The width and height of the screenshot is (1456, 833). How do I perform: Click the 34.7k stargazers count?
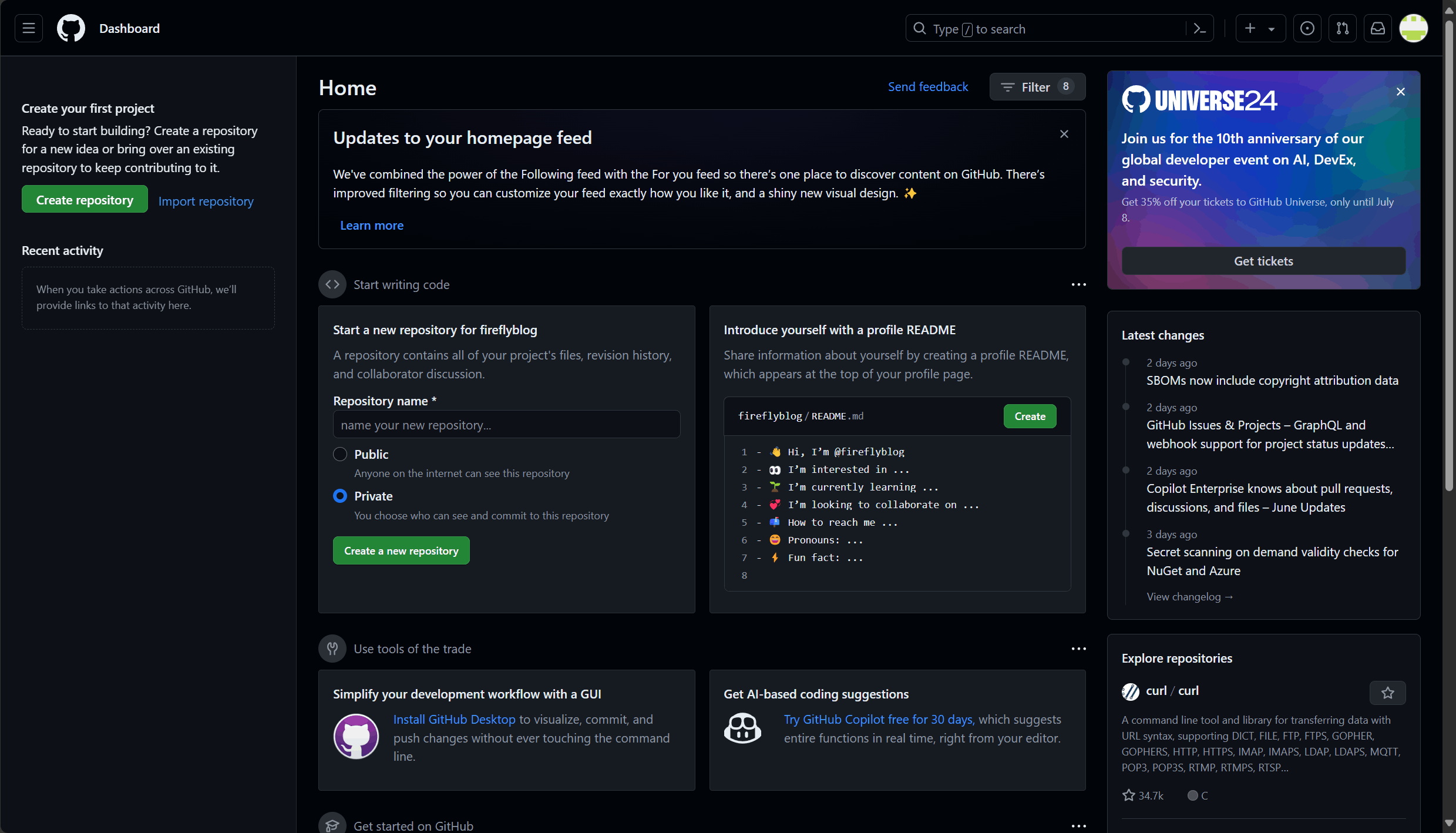(x=1143, y=795)
